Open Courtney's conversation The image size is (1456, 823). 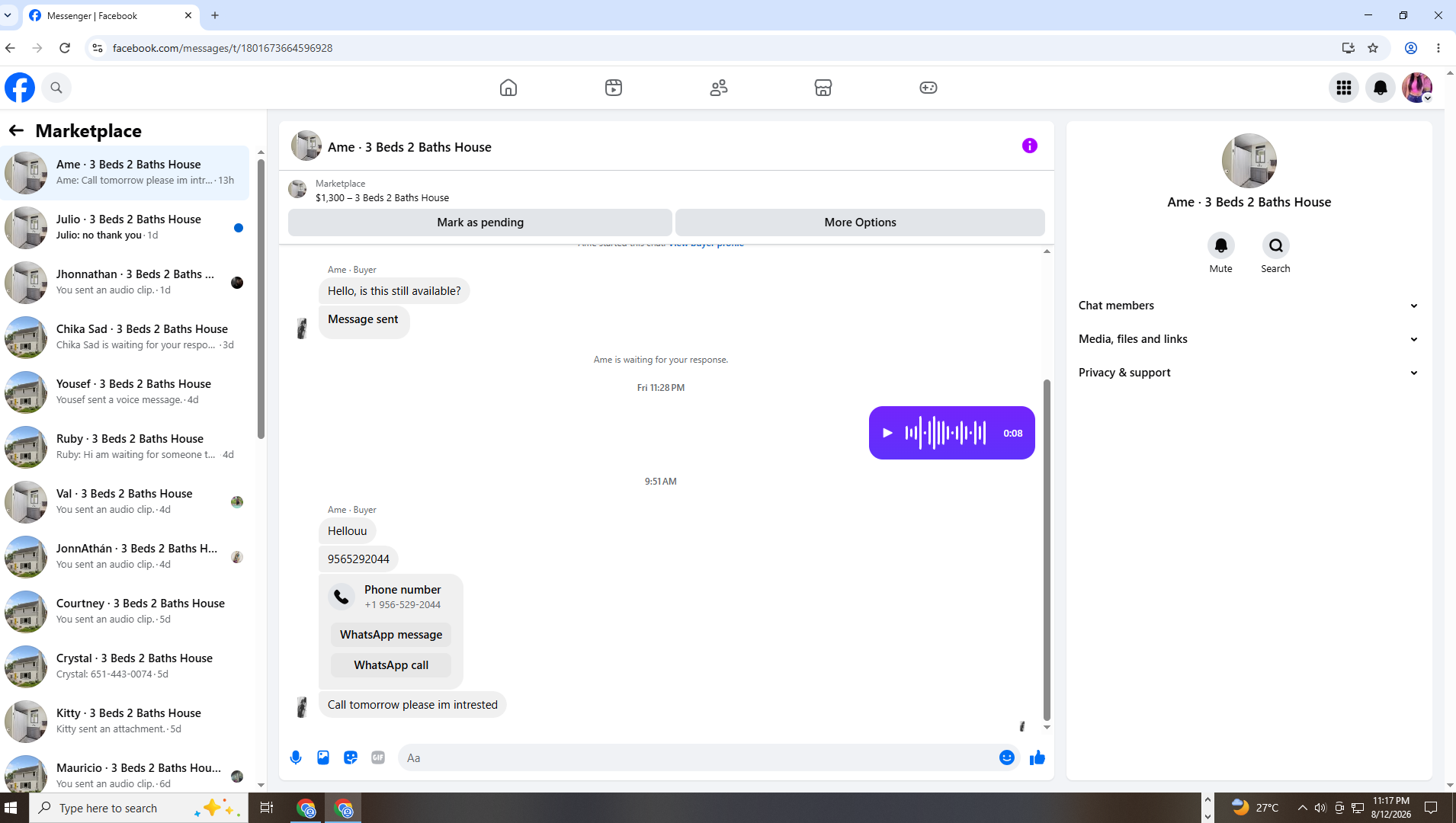click(x=125, y=612)
